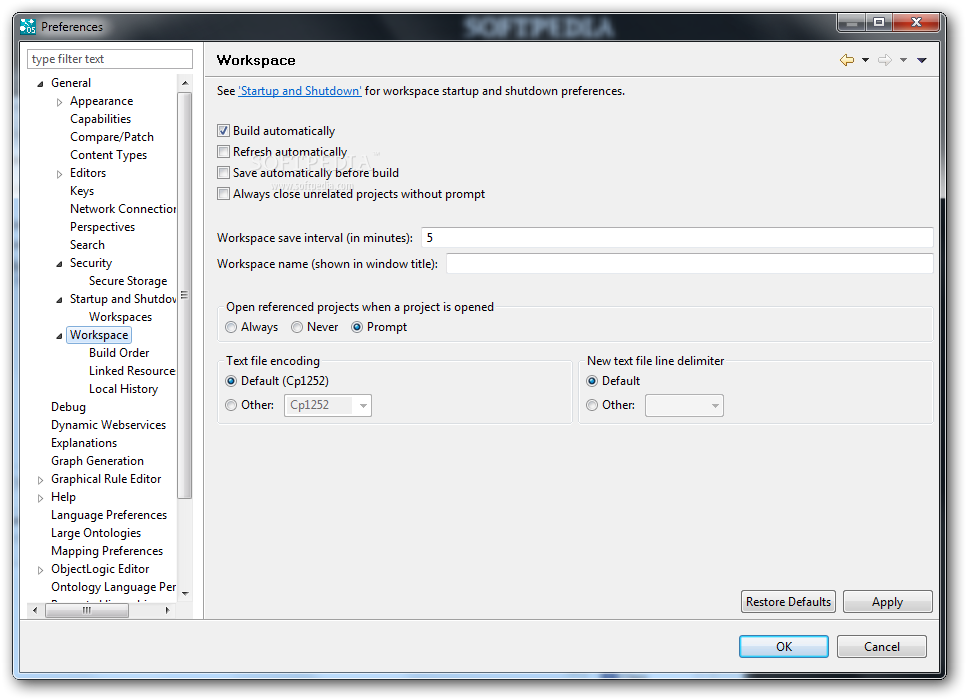The width and height of the screenshot is (967, 700).
Task: Open the back history dropdown arrow
Action: pyautogui.click(x=865, y=60)
